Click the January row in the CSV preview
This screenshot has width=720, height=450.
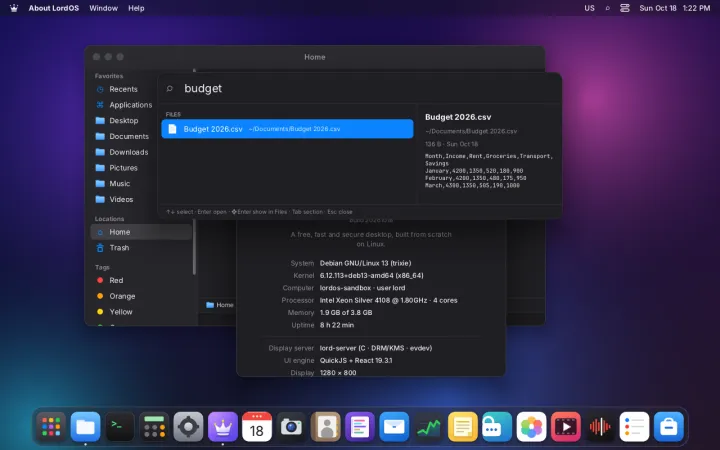(x=474, y=171)
